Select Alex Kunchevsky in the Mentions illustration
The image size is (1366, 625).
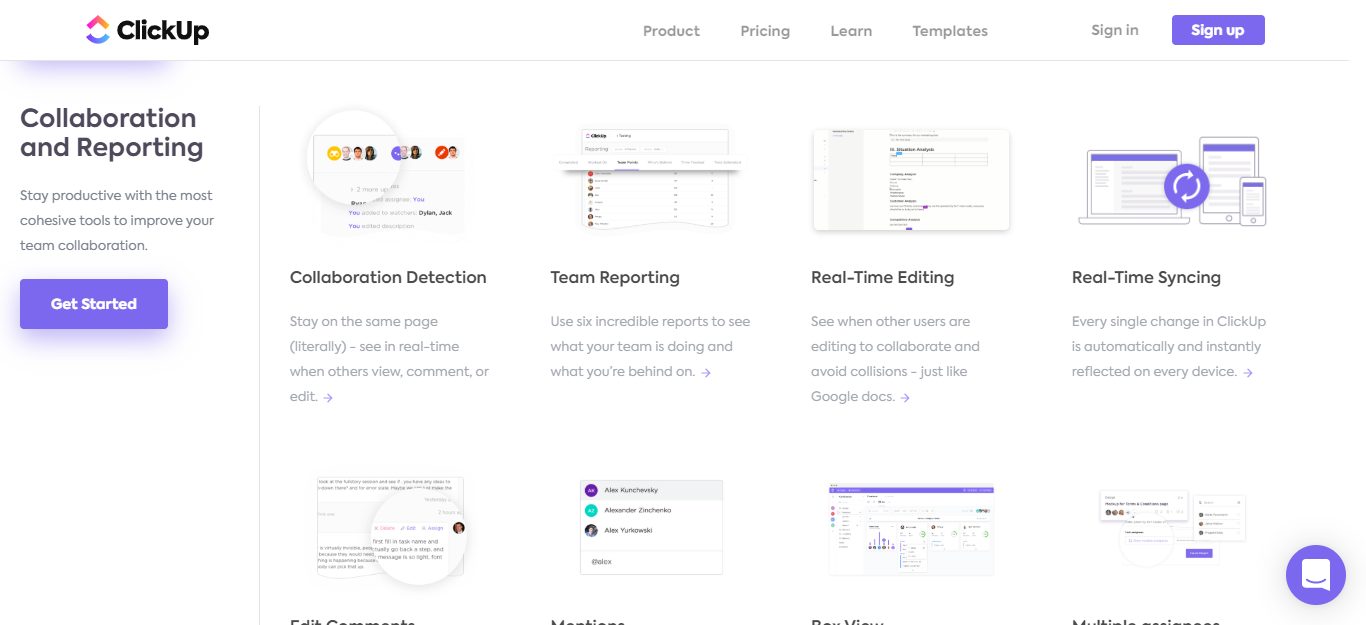[x=651, y=491]
